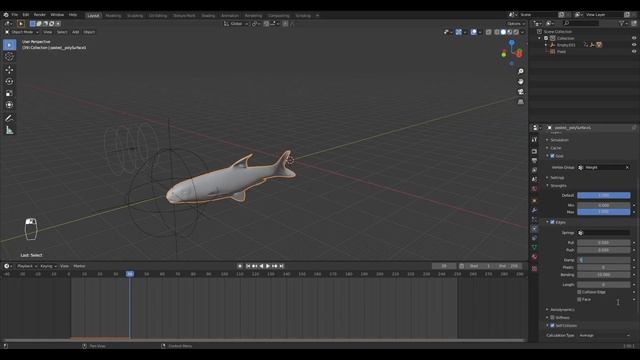Open the Object Data properties tab
Viewport: 640px width, 360px height.
[x=534, y=247]
